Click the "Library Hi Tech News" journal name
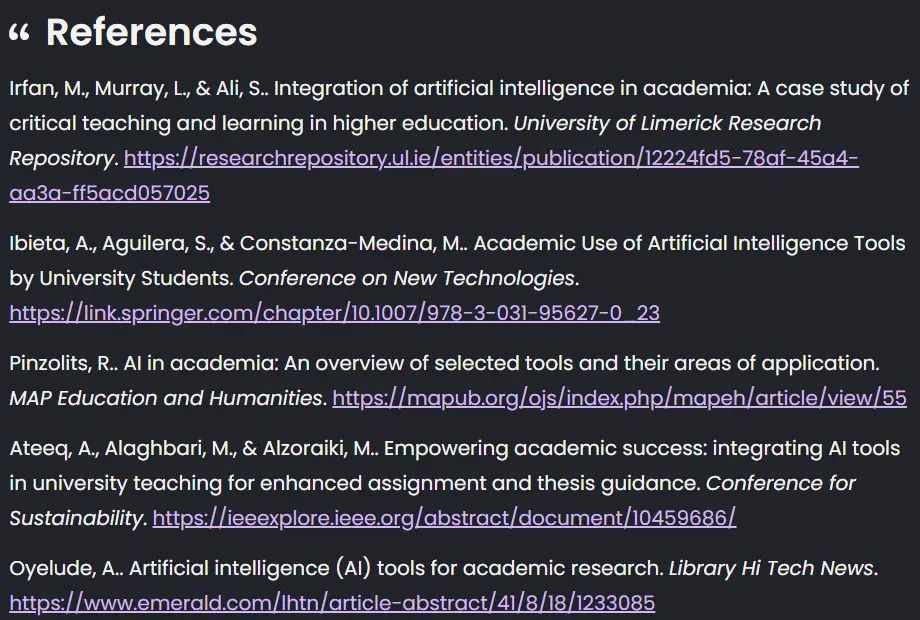Viewport: 920px width, 620px height. coord(770,568)
